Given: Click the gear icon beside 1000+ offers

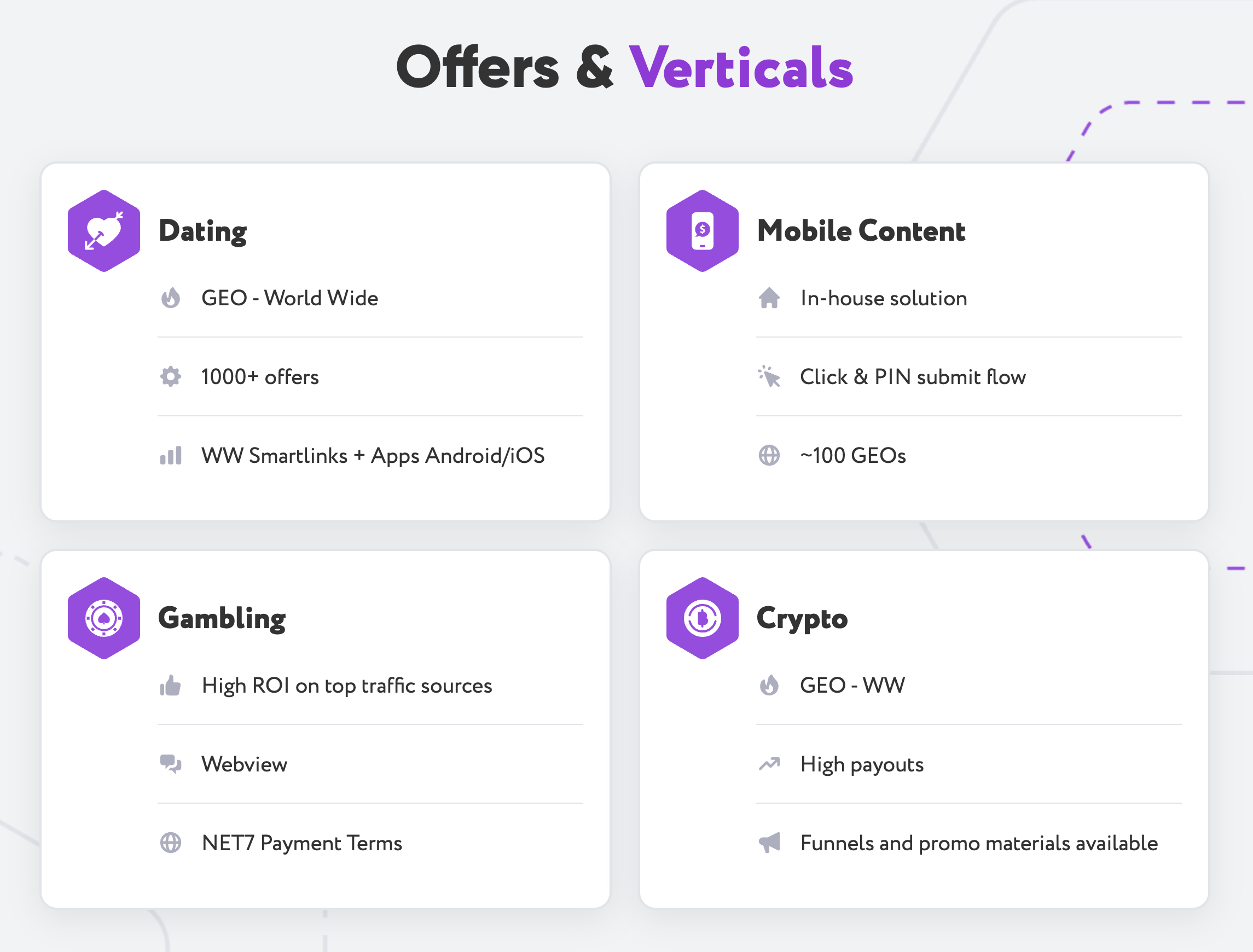Looking at the screenshot, I should pos(171,377).
